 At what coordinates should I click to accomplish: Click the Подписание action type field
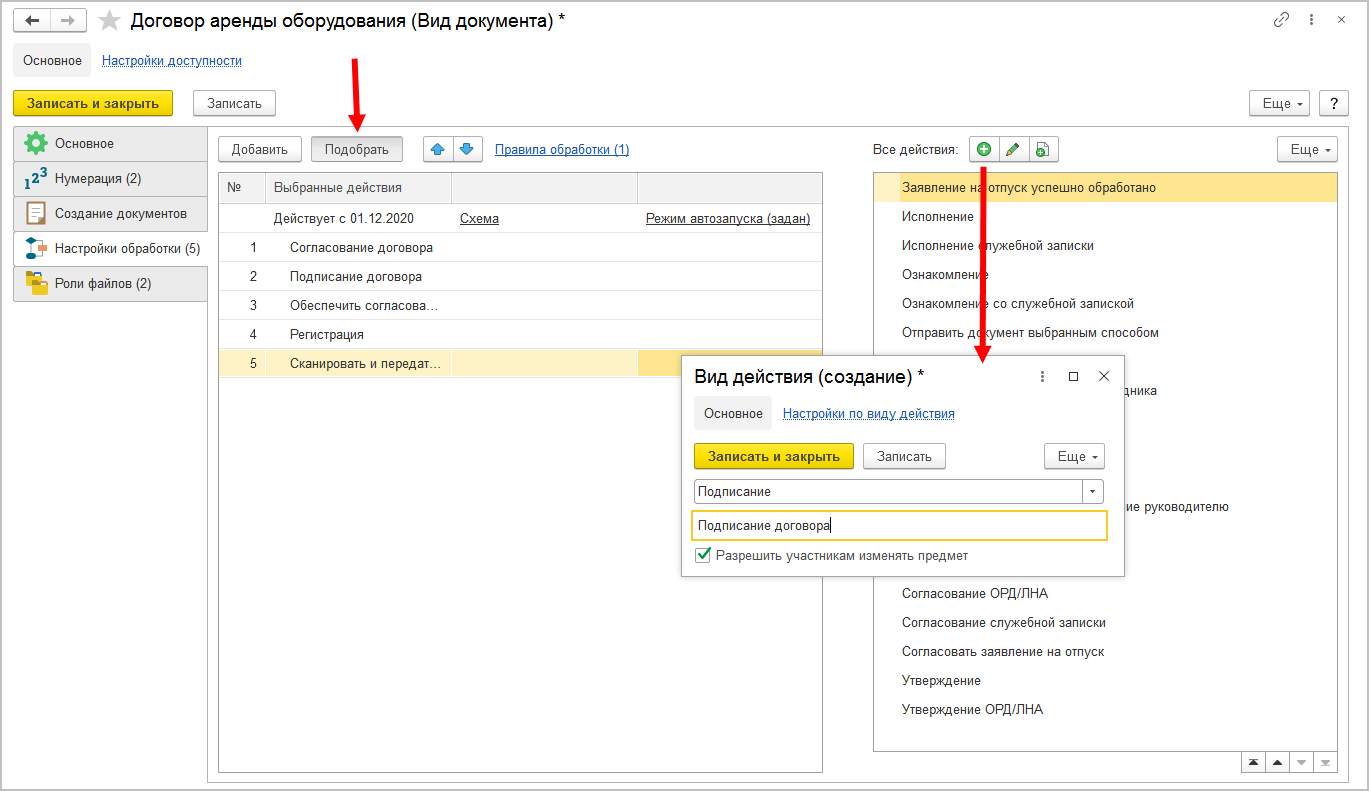[888, 491]
